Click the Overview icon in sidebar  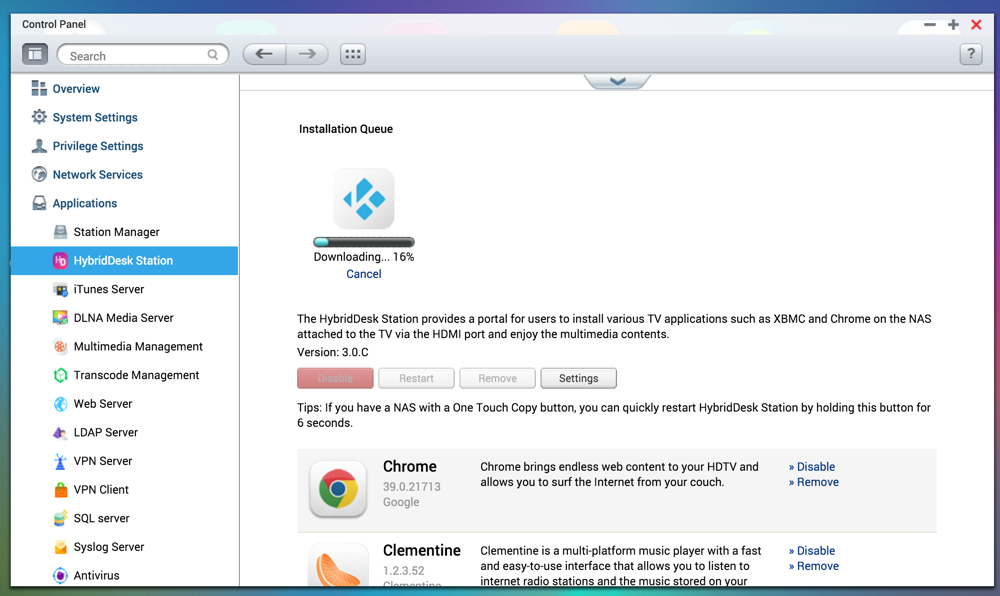point(39,89)
